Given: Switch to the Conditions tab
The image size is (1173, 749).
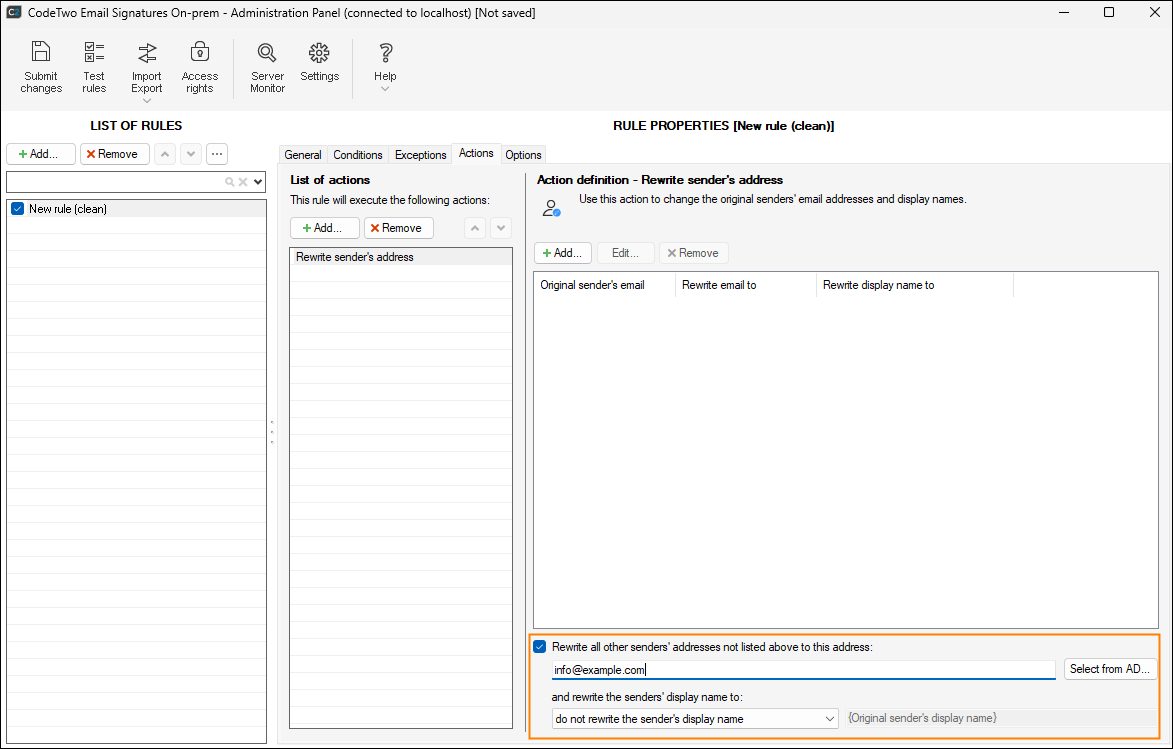Looking at the screenshot, I should coord(357,155).
